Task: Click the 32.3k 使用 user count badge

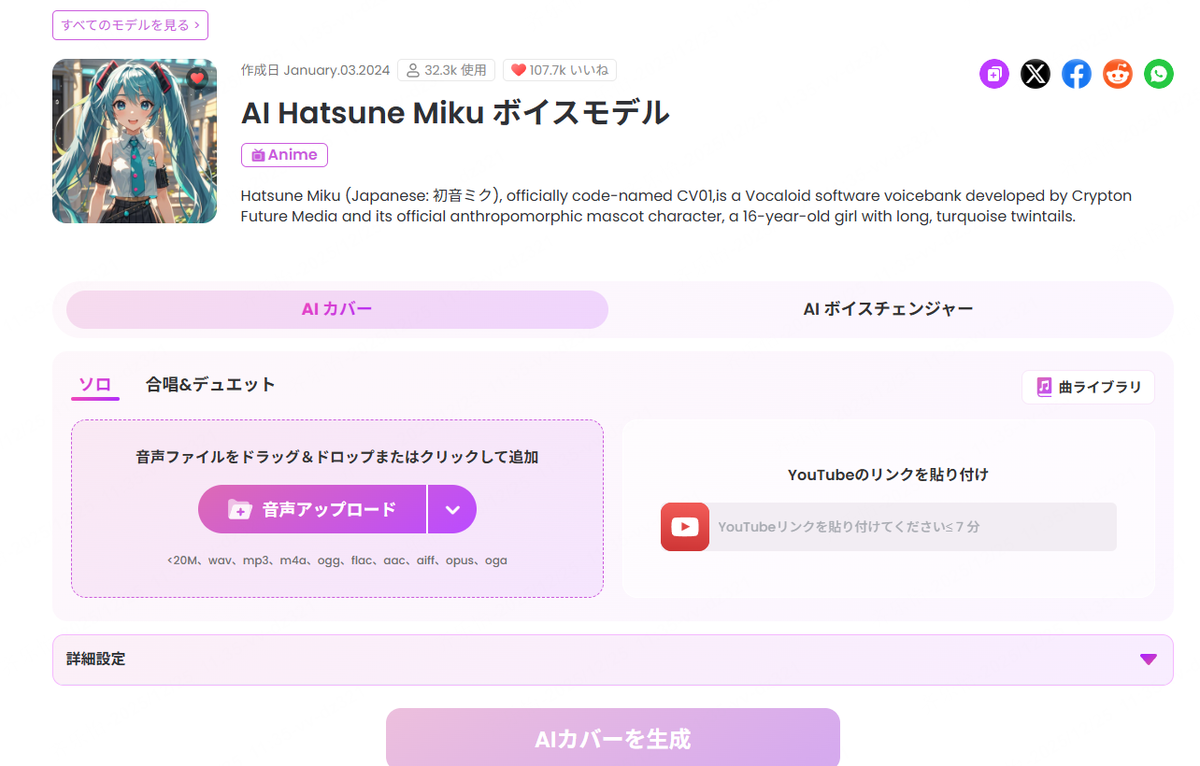Action: point(446,70)
